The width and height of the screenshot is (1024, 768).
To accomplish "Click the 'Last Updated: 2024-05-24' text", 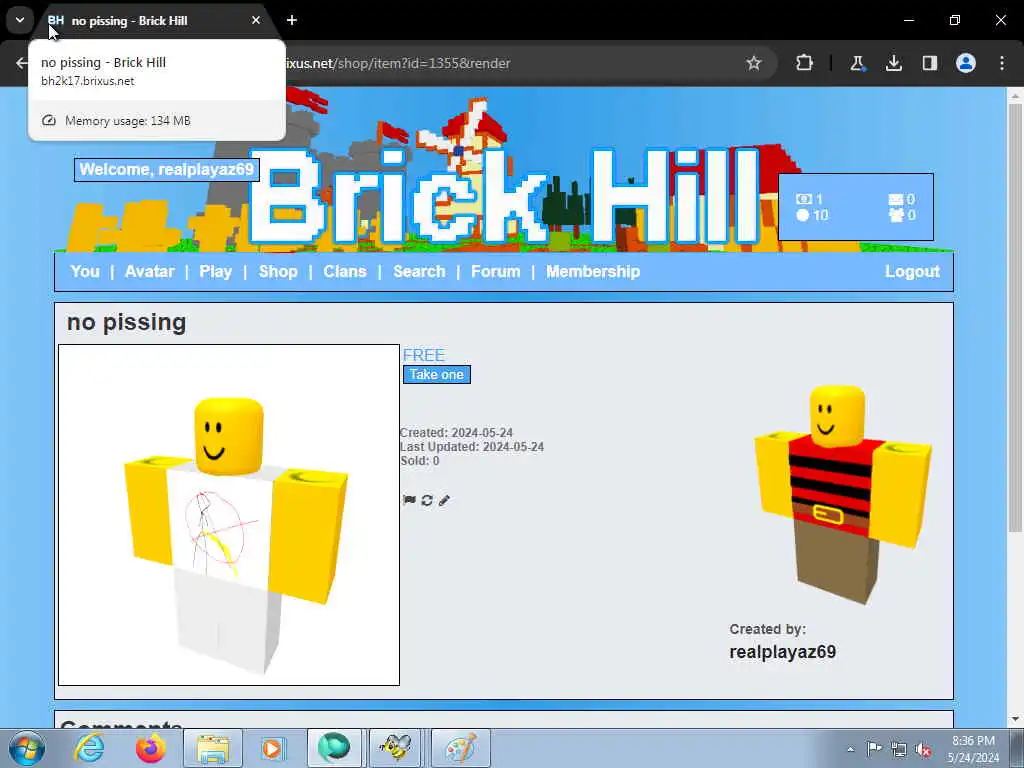I will [x=472, y=447].
